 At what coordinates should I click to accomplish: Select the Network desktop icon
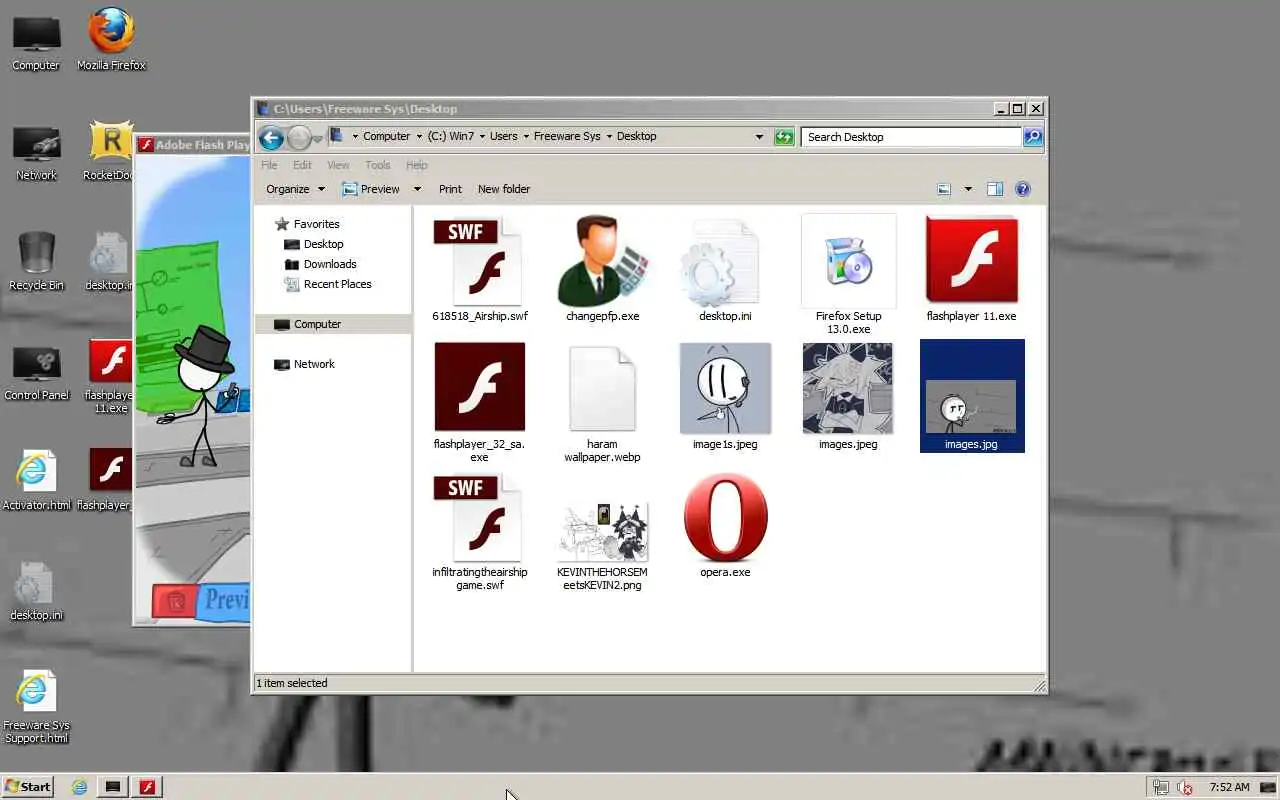(36, 150)
